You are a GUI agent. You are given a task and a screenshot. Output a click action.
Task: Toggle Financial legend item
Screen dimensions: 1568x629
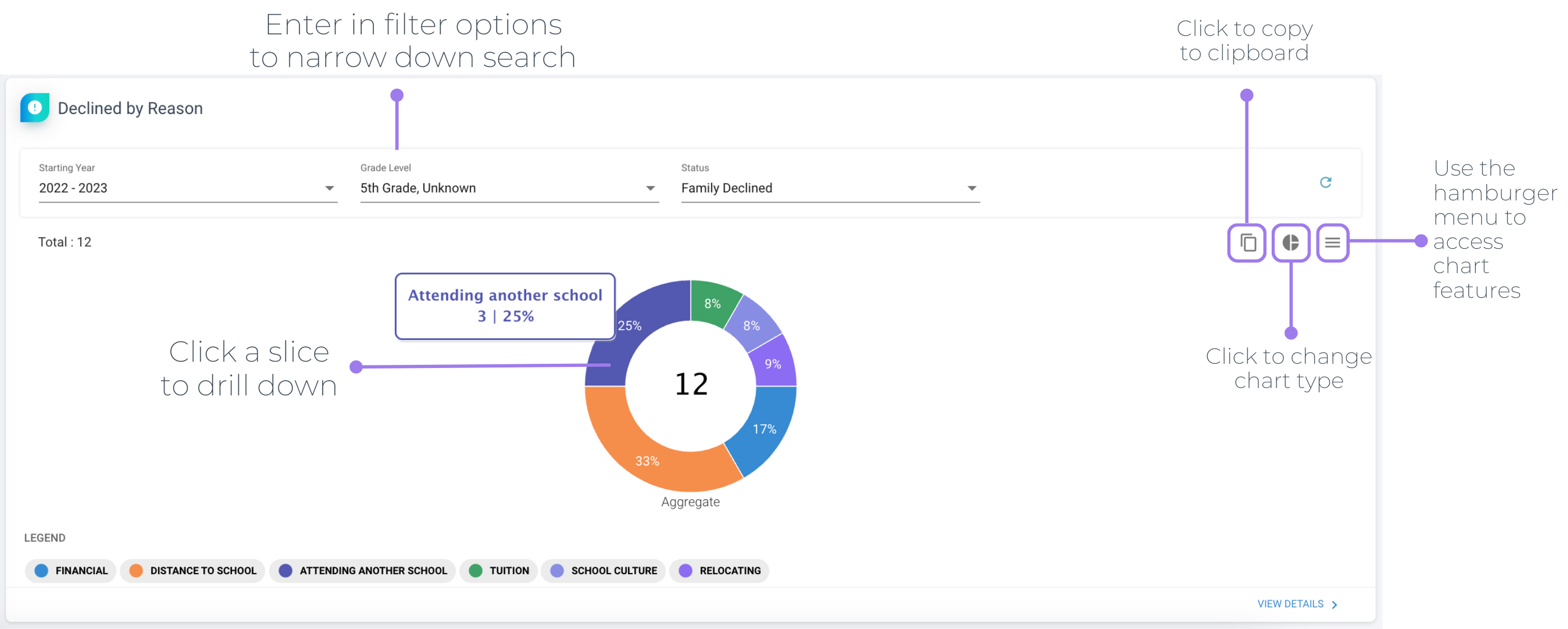pyautogui.click(x=71, y=570)
